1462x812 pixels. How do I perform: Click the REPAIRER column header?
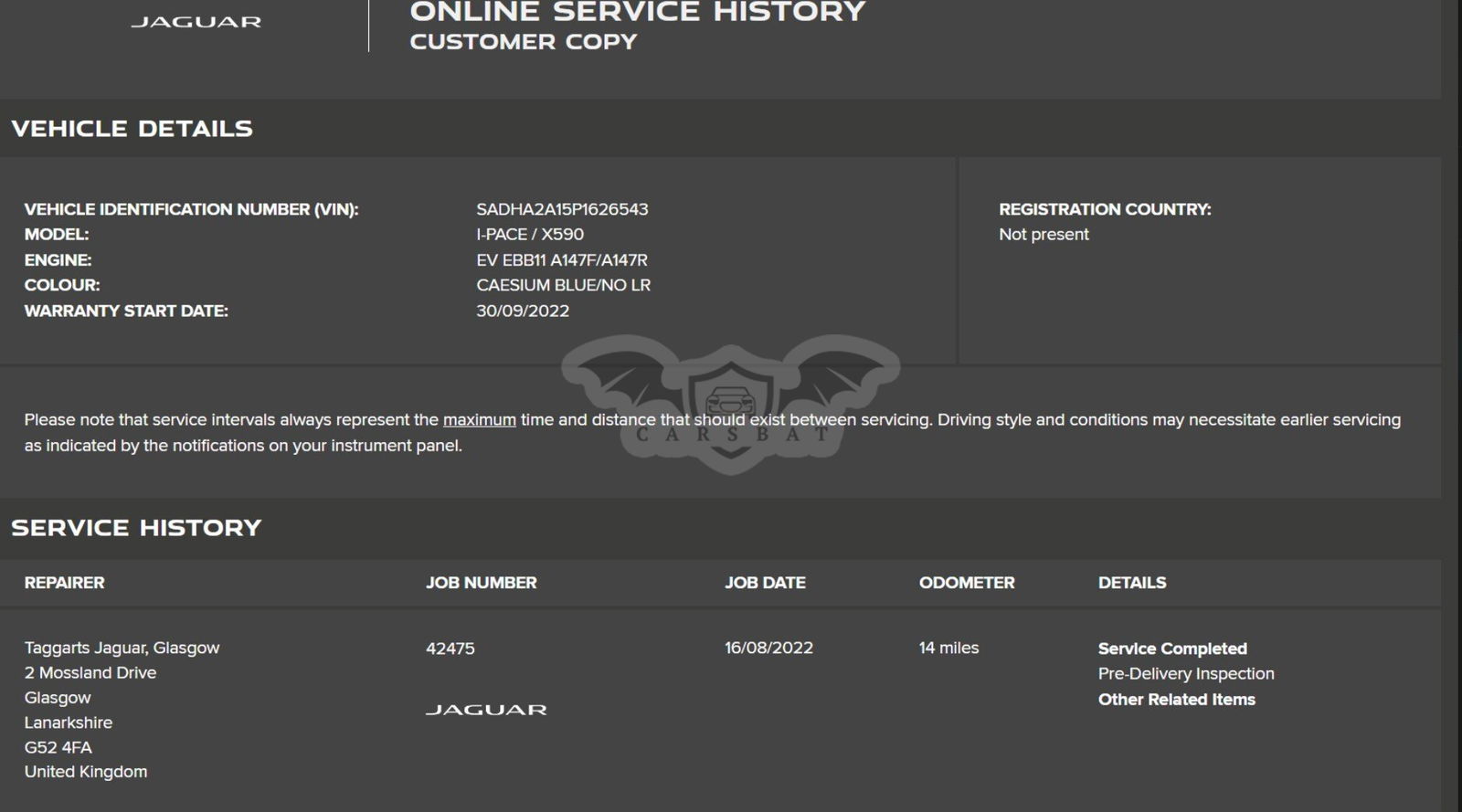point(64,583)
